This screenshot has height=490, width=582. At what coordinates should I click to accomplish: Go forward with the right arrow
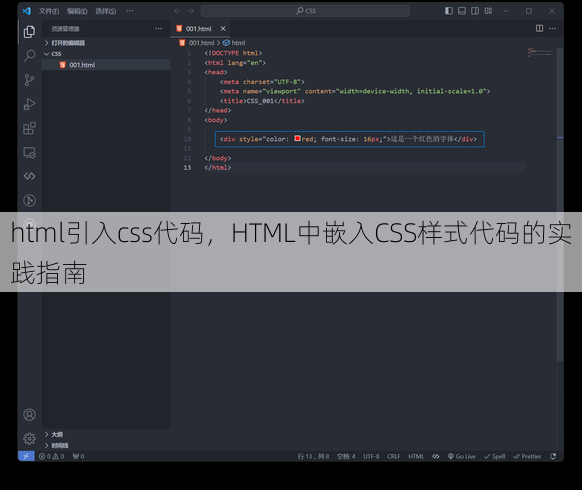pyautogui.click(x=190, y=11)
